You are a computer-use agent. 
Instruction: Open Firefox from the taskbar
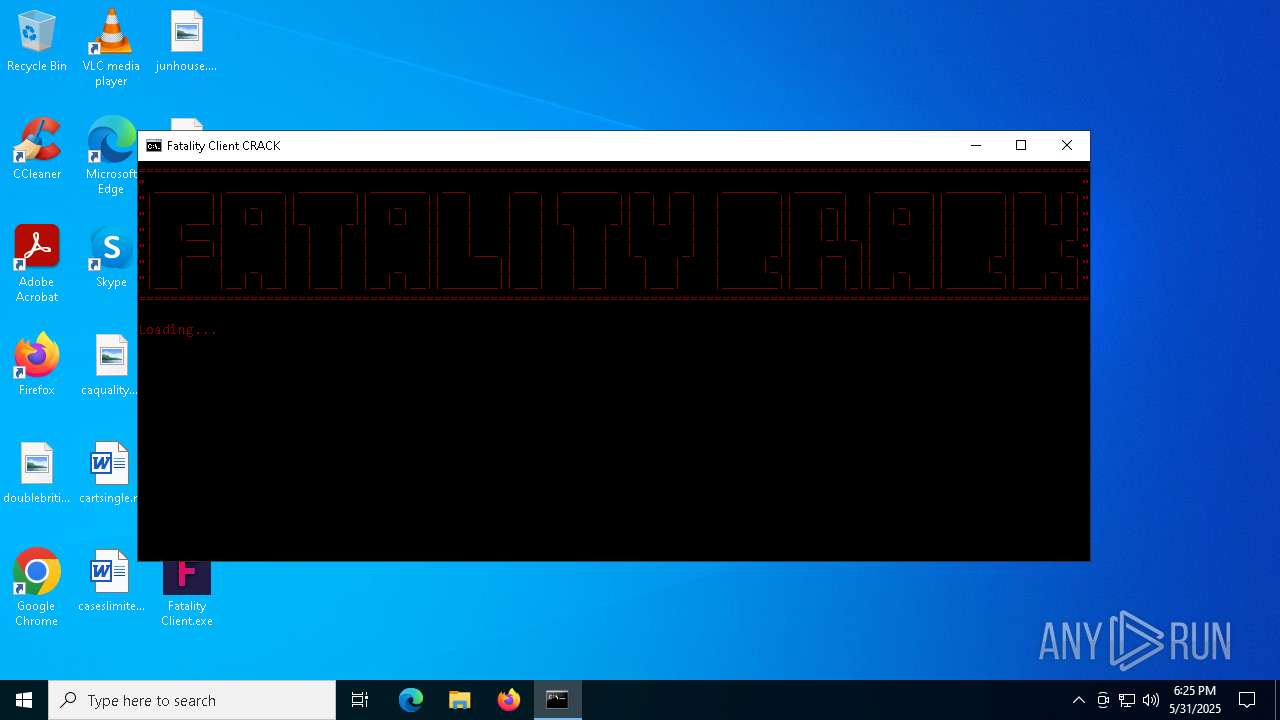click(509, 700)
